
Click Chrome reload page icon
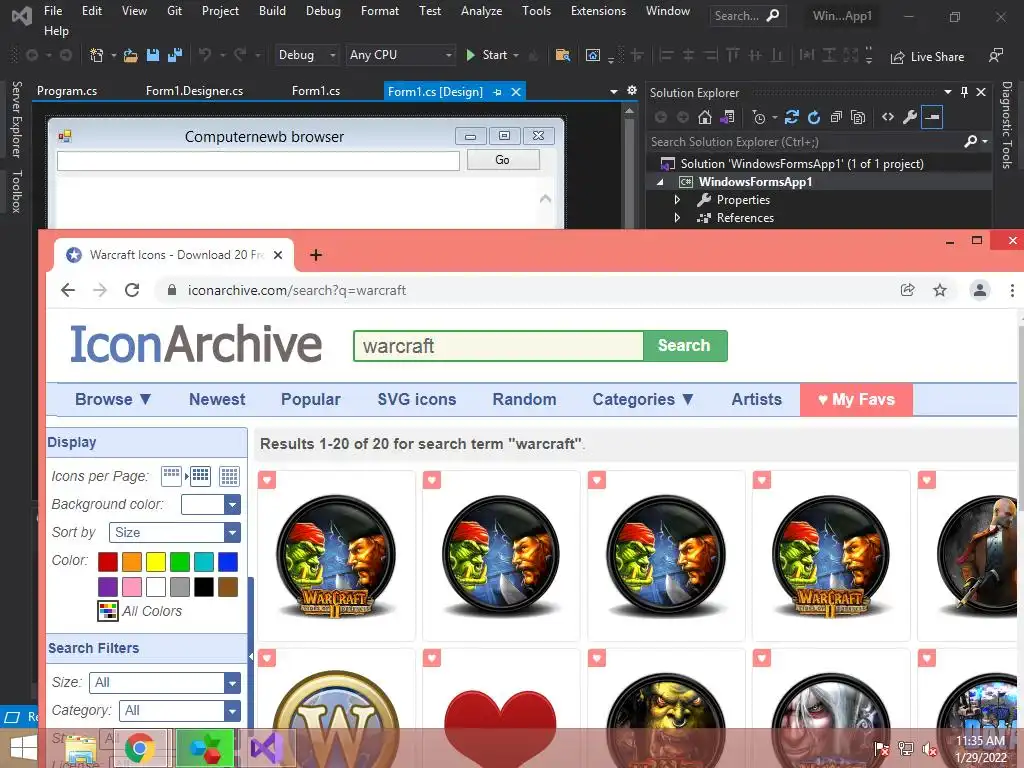[x=132, y=290]
